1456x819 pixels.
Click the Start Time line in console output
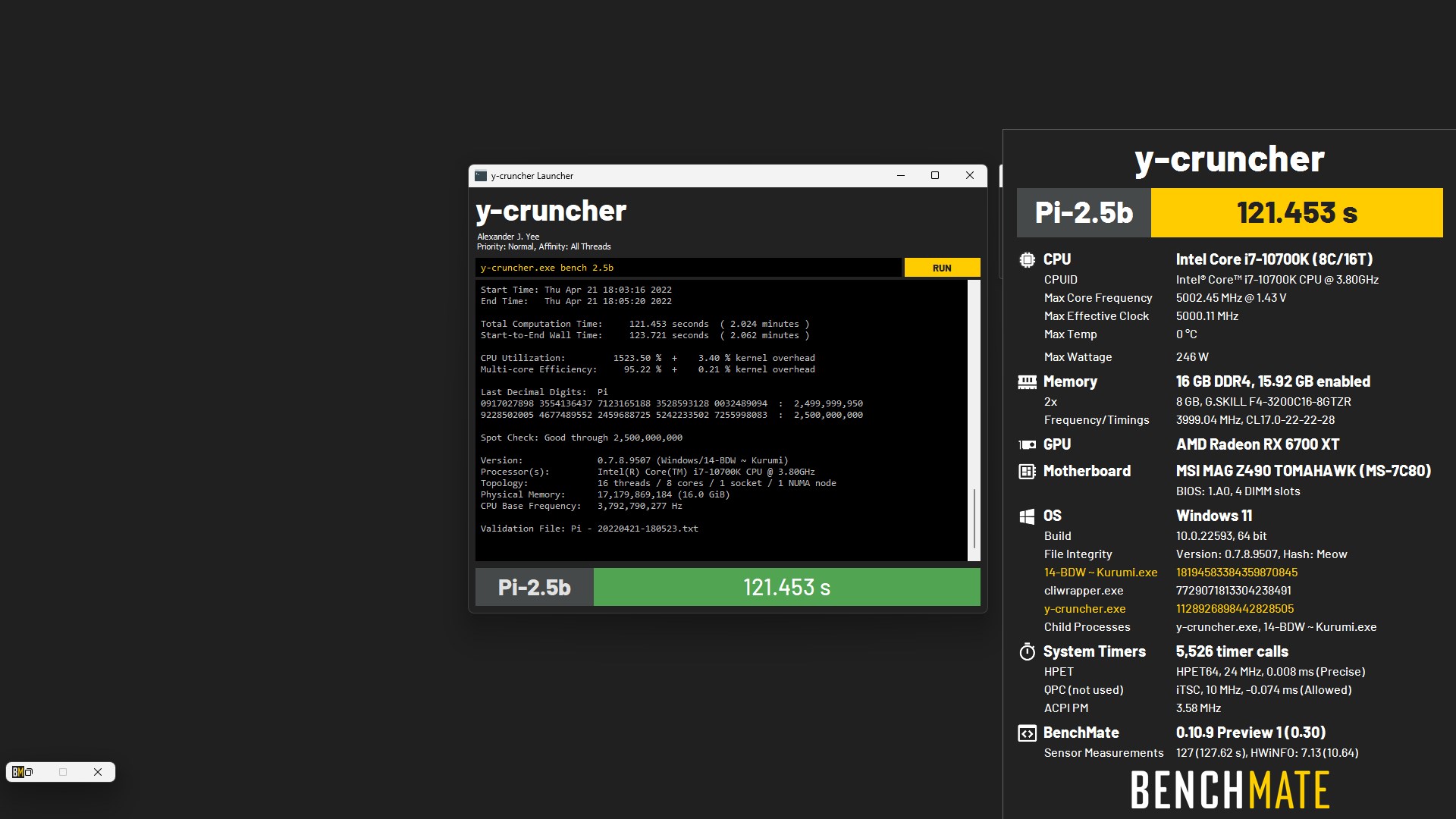[x=576, y=290]
